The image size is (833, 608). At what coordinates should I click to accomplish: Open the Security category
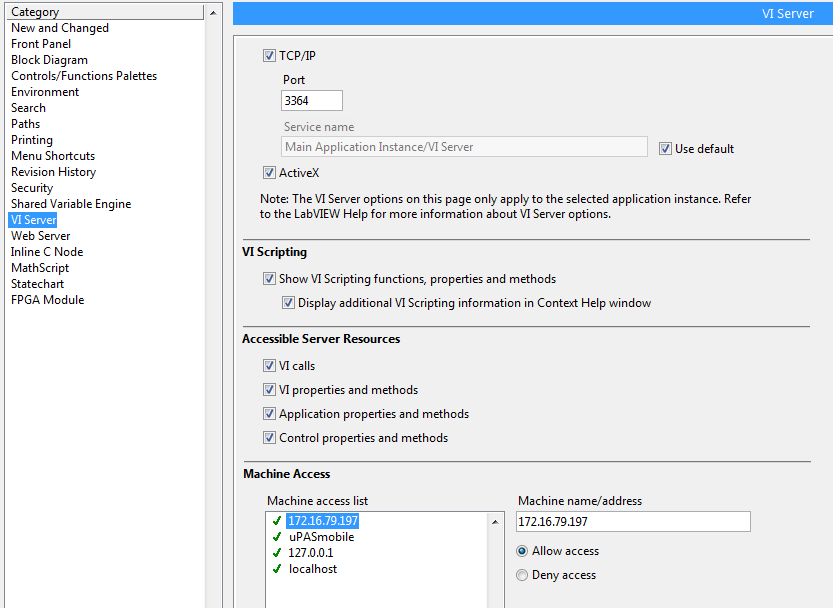pyautogui.click(x=32, y=188)
